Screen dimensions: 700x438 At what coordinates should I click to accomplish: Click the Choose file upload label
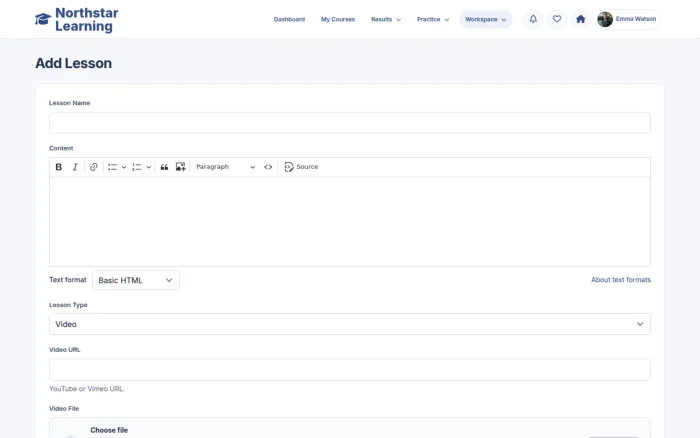click(109, 430)
